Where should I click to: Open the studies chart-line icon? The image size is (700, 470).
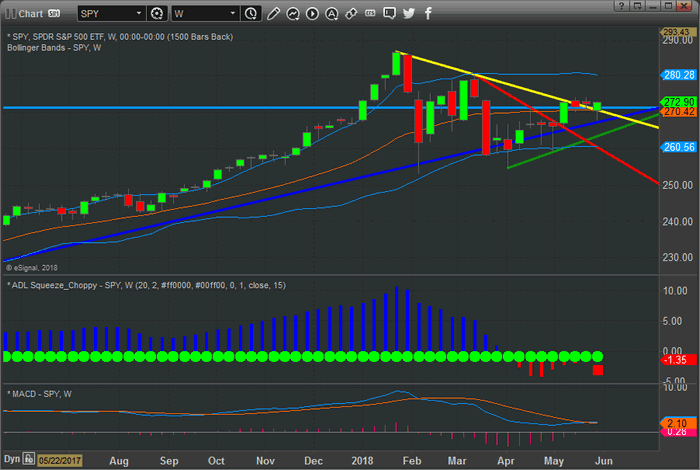click(x=293, y=14)
